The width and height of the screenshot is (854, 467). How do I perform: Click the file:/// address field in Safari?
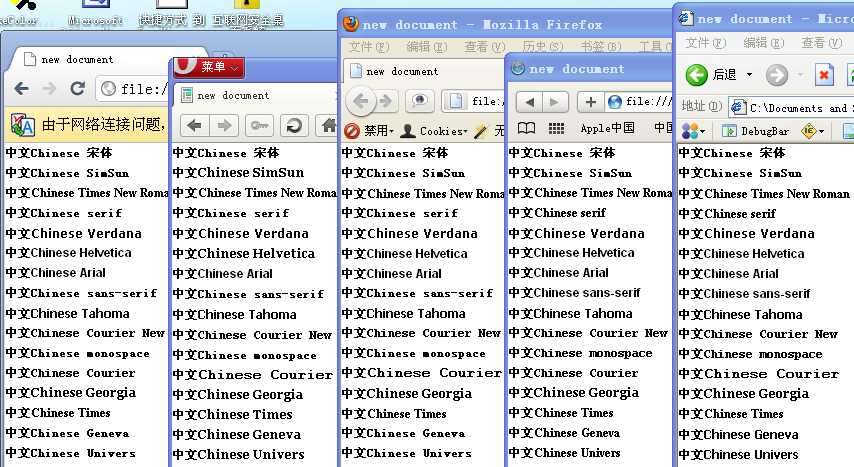tap(639, 101)
